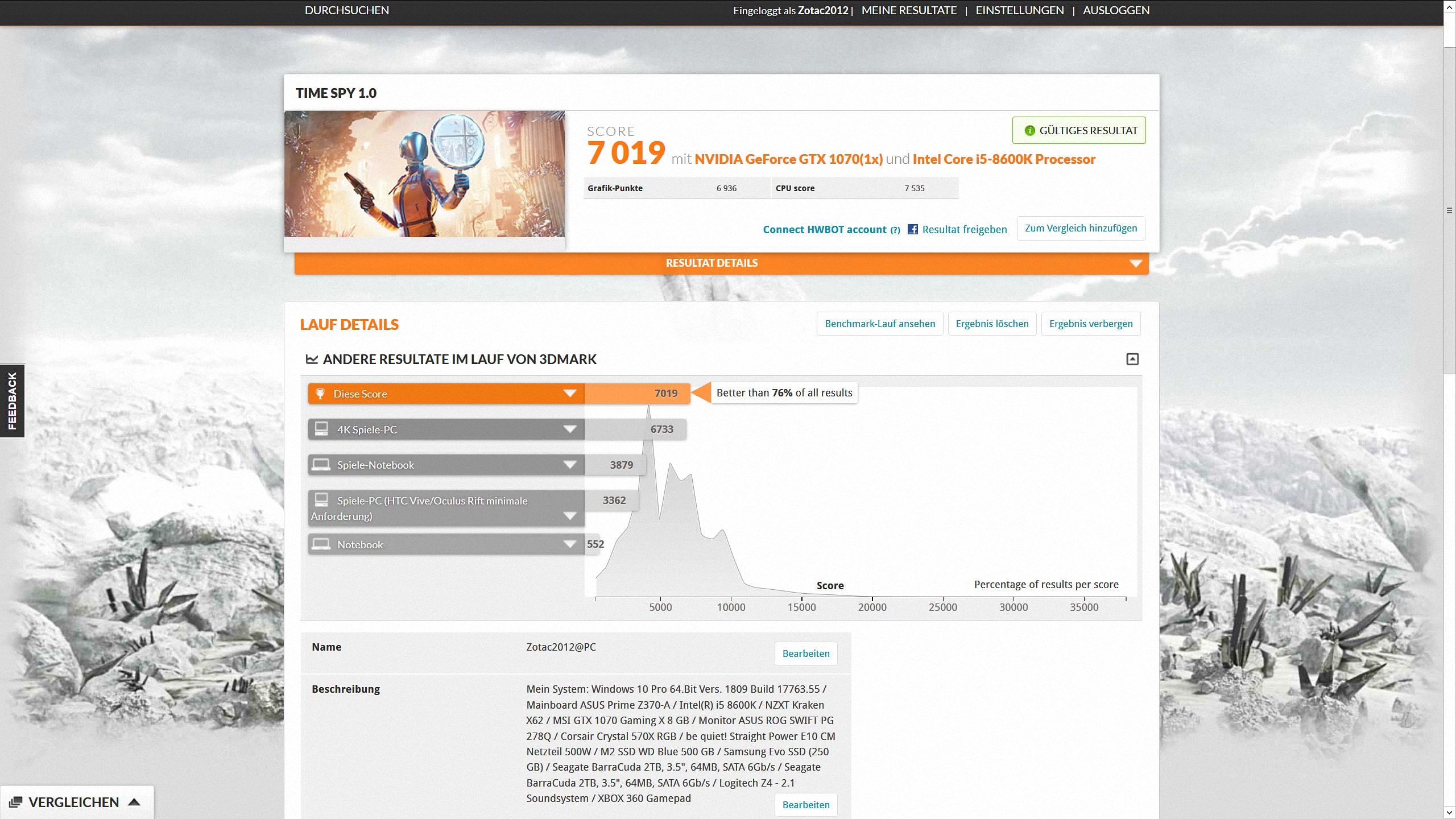Viewport: 1456px width, 819px height.
Task: Open Meine Resultate in top menu
Action: (909, 10)
